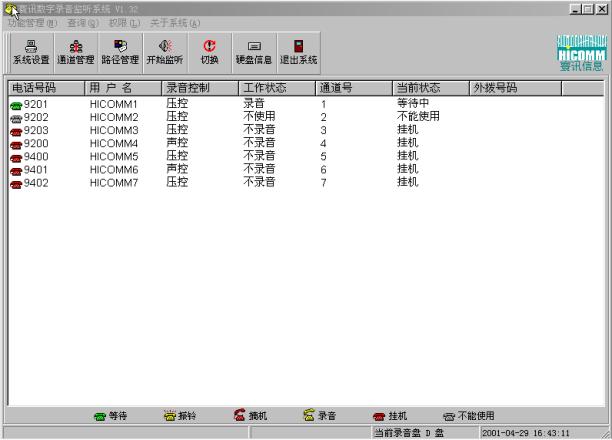Click 退出系统 exit system icon

pyautogui.click(x=298, y=52)
